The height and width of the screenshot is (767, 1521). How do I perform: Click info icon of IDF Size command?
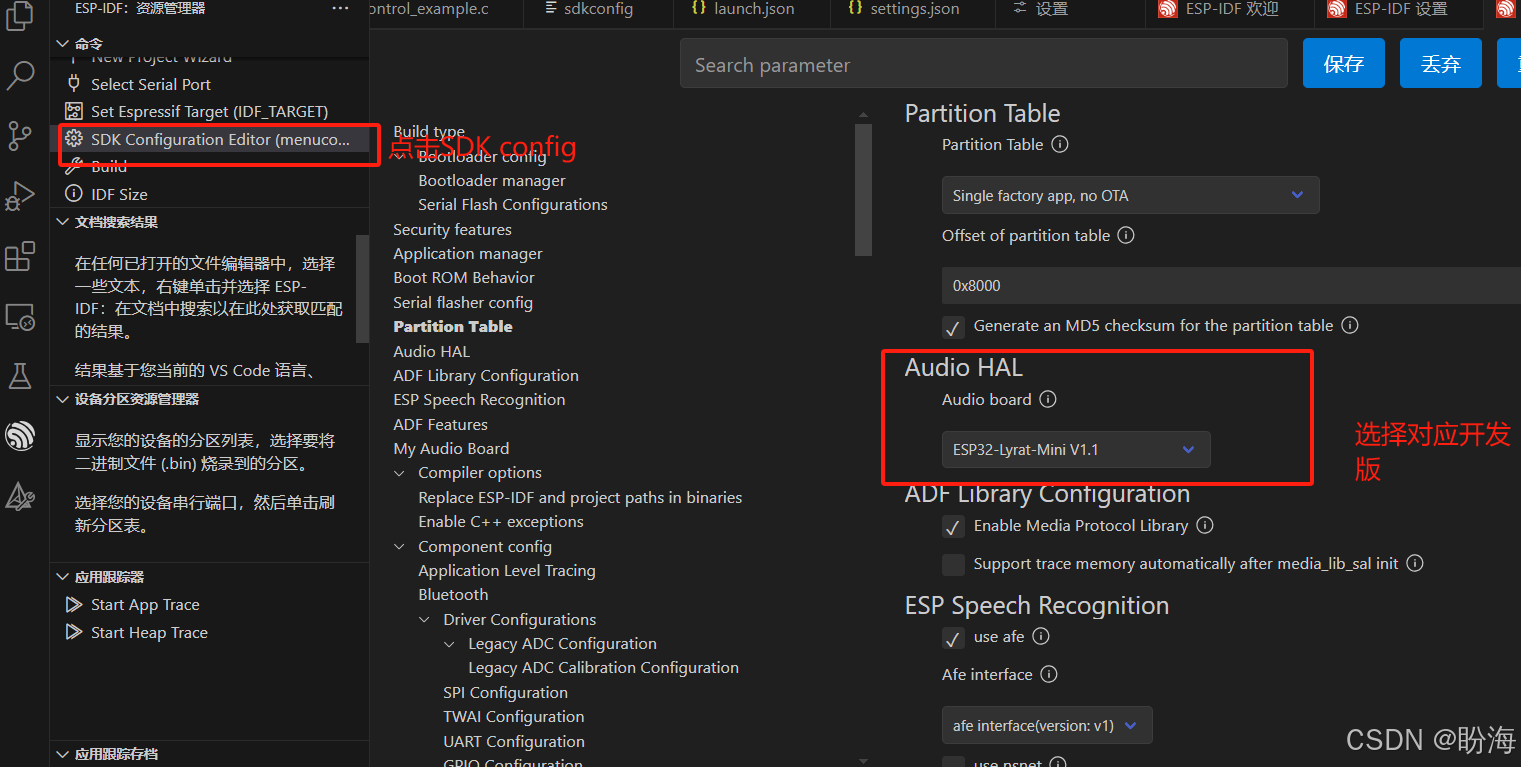(73, 194)
